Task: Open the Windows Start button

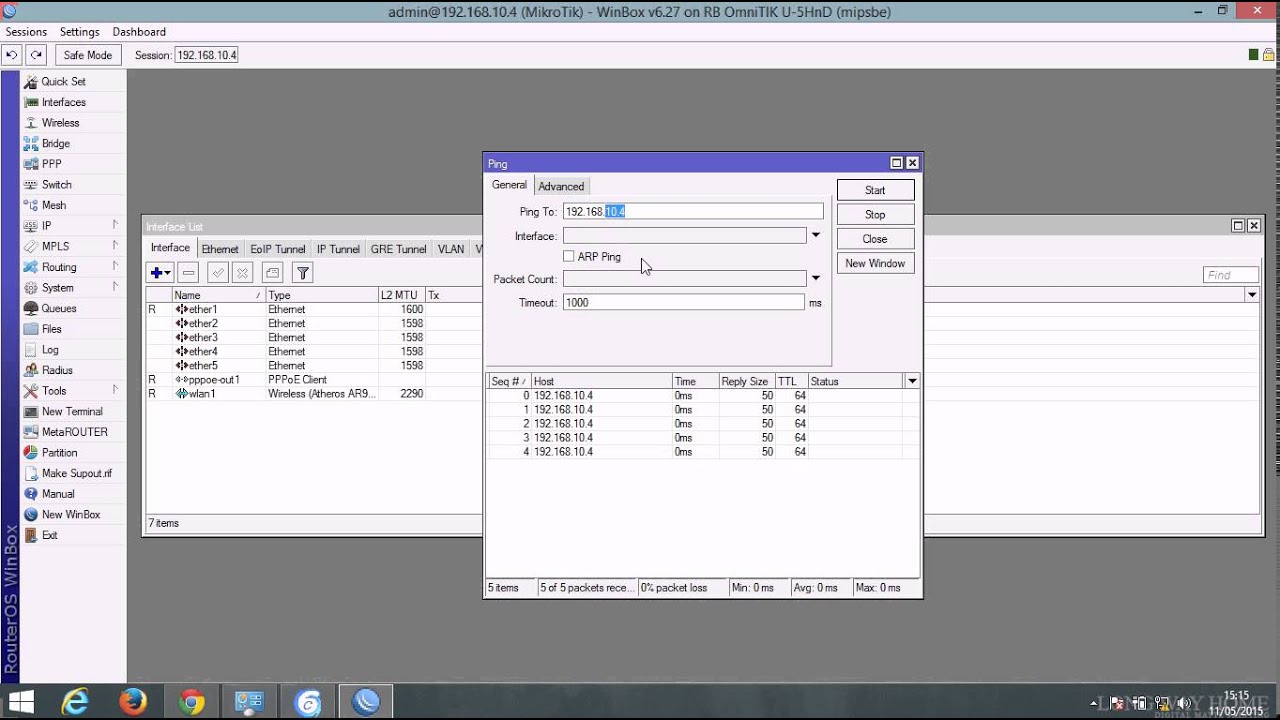Action: 21,703
